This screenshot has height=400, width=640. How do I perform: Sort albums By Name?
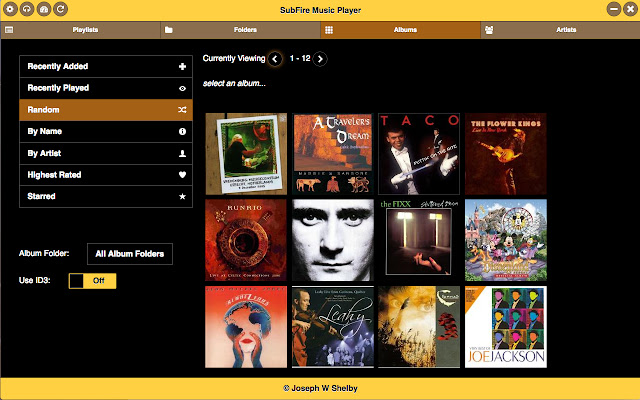coord(106,131)
